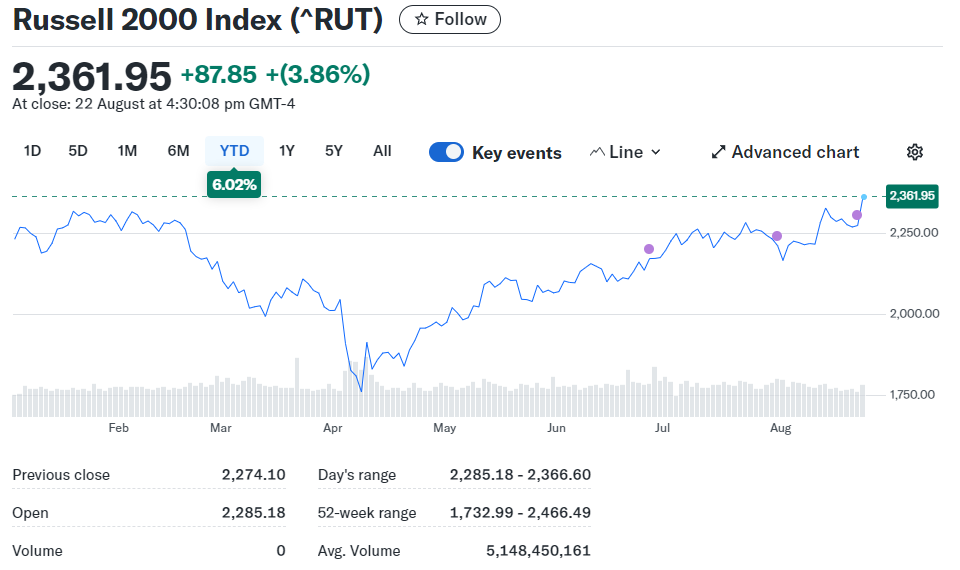The width and height of the screenshot is (960, 570).
Task: Click the Open value 2,285.18
Action: point(253,512)
